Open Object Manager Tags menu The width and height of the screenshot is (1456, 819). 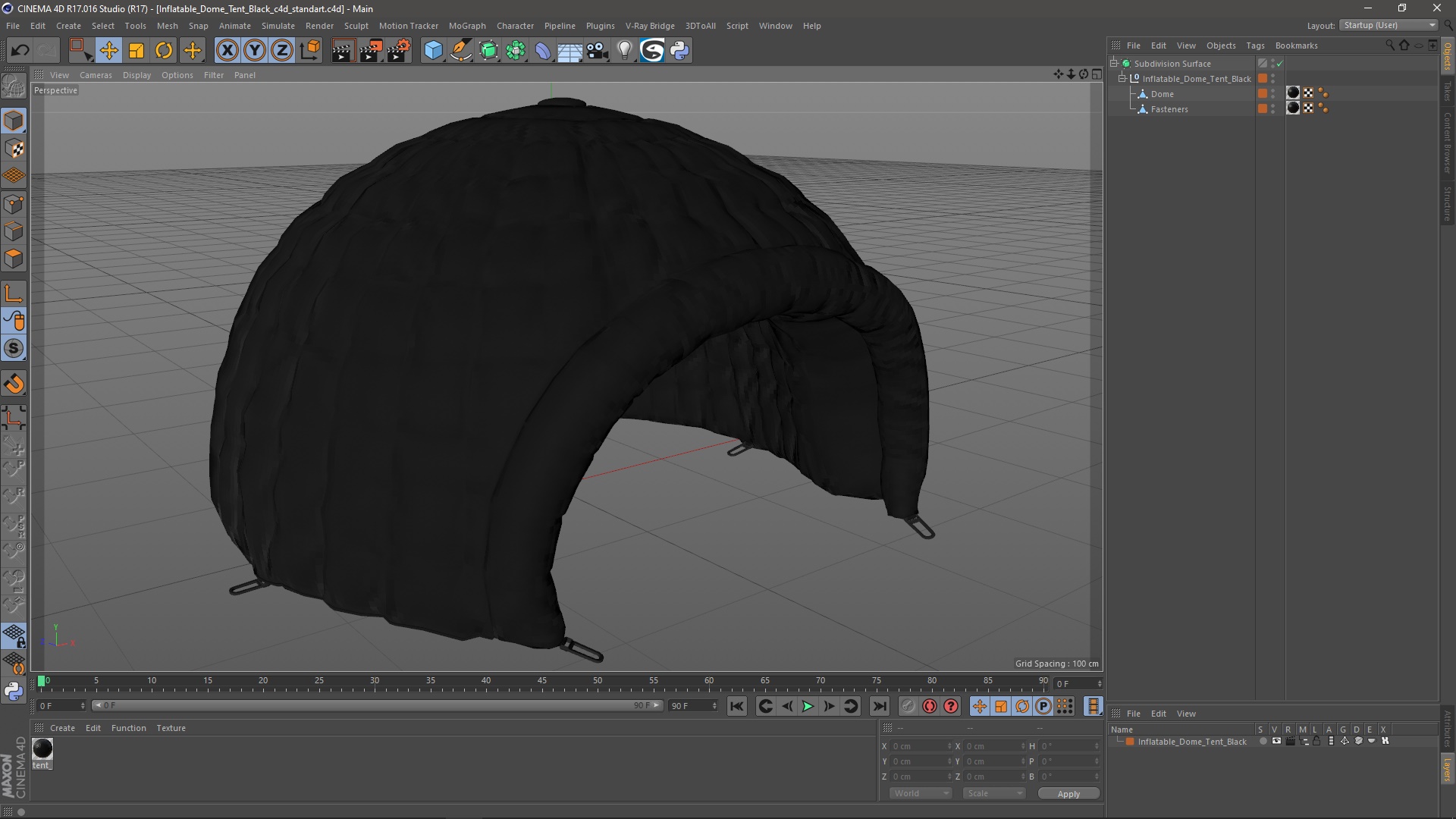(1255, 45)
